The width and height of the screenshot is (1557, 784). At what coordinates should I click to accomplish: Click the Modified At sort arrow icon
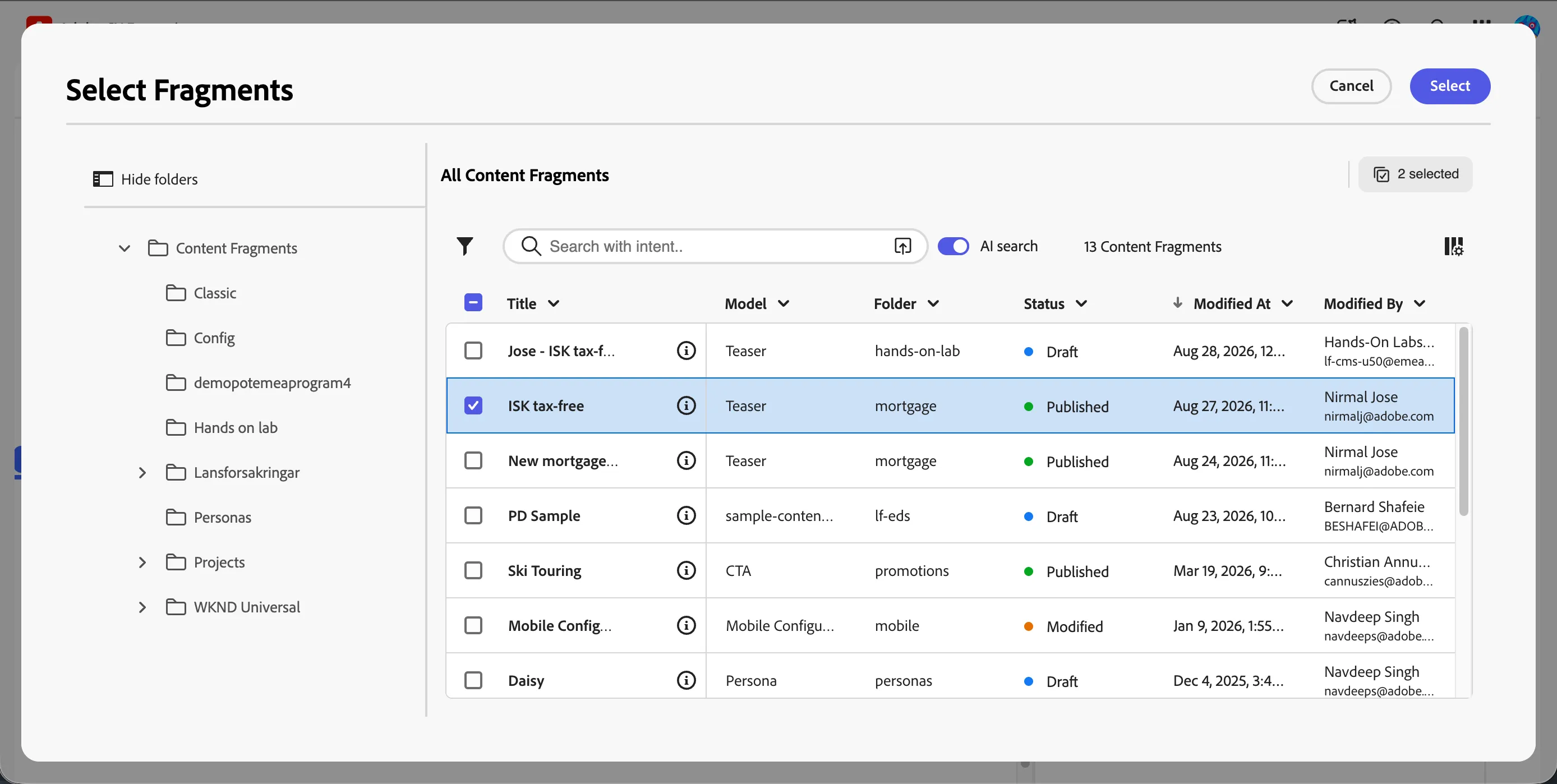[1177, 303]
